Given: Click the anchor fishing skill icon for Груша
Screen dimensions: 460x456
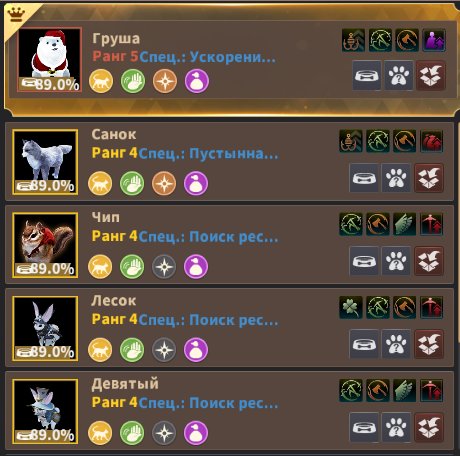Looking at the screenshot, I should pos(353,40).
